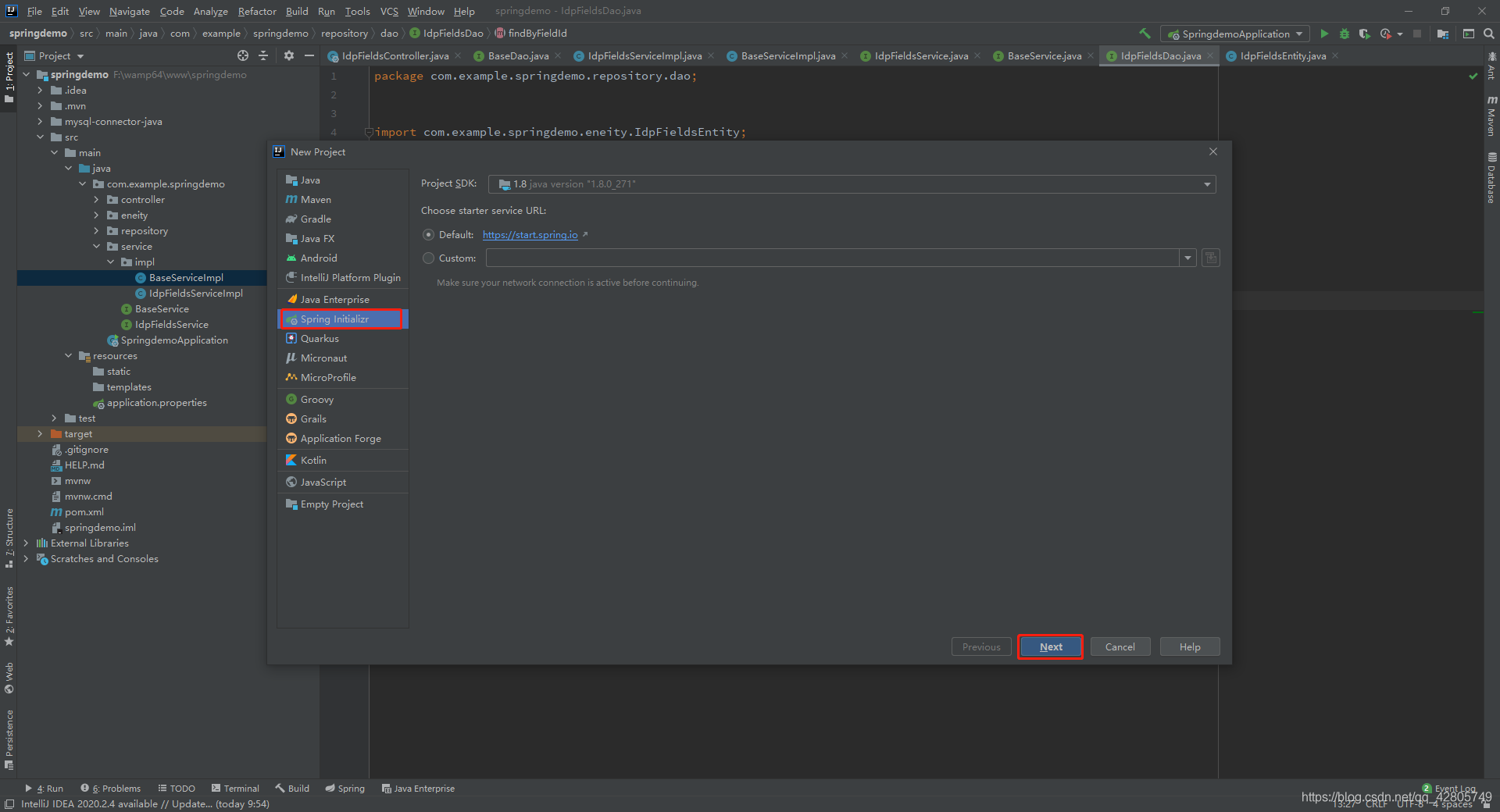Open the Event Log
1500x812 pixels.
click(x=1449, y=789)
